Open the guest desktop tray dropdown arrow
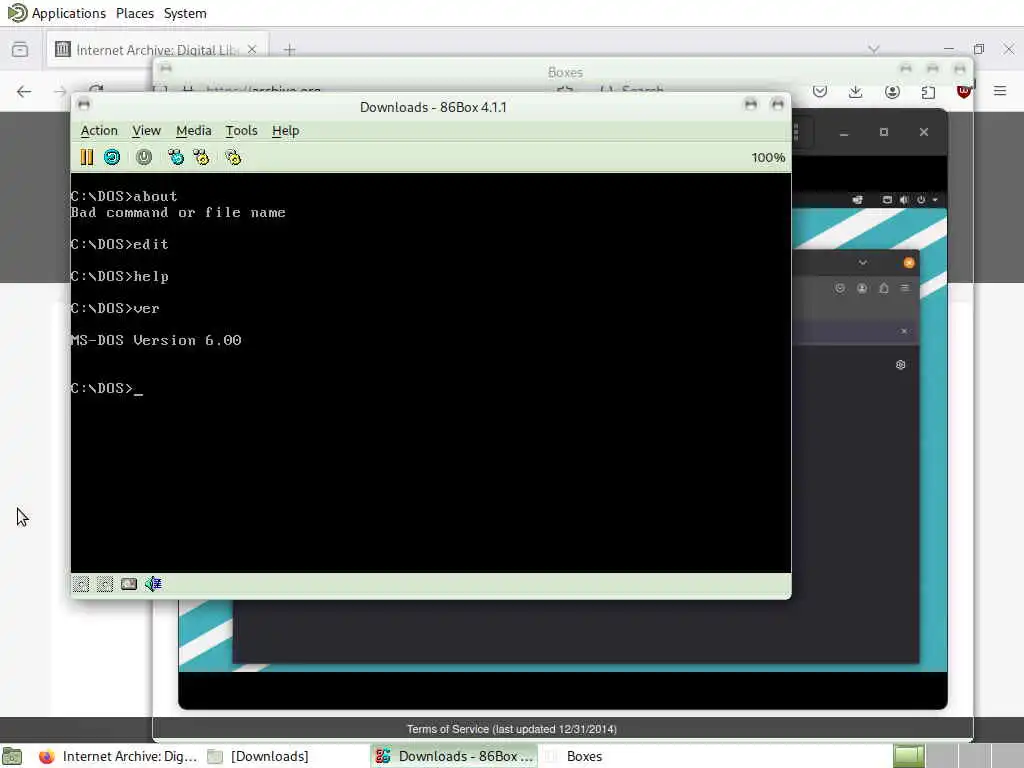This screenshot has height=768, width=1024. coord(935,200)
